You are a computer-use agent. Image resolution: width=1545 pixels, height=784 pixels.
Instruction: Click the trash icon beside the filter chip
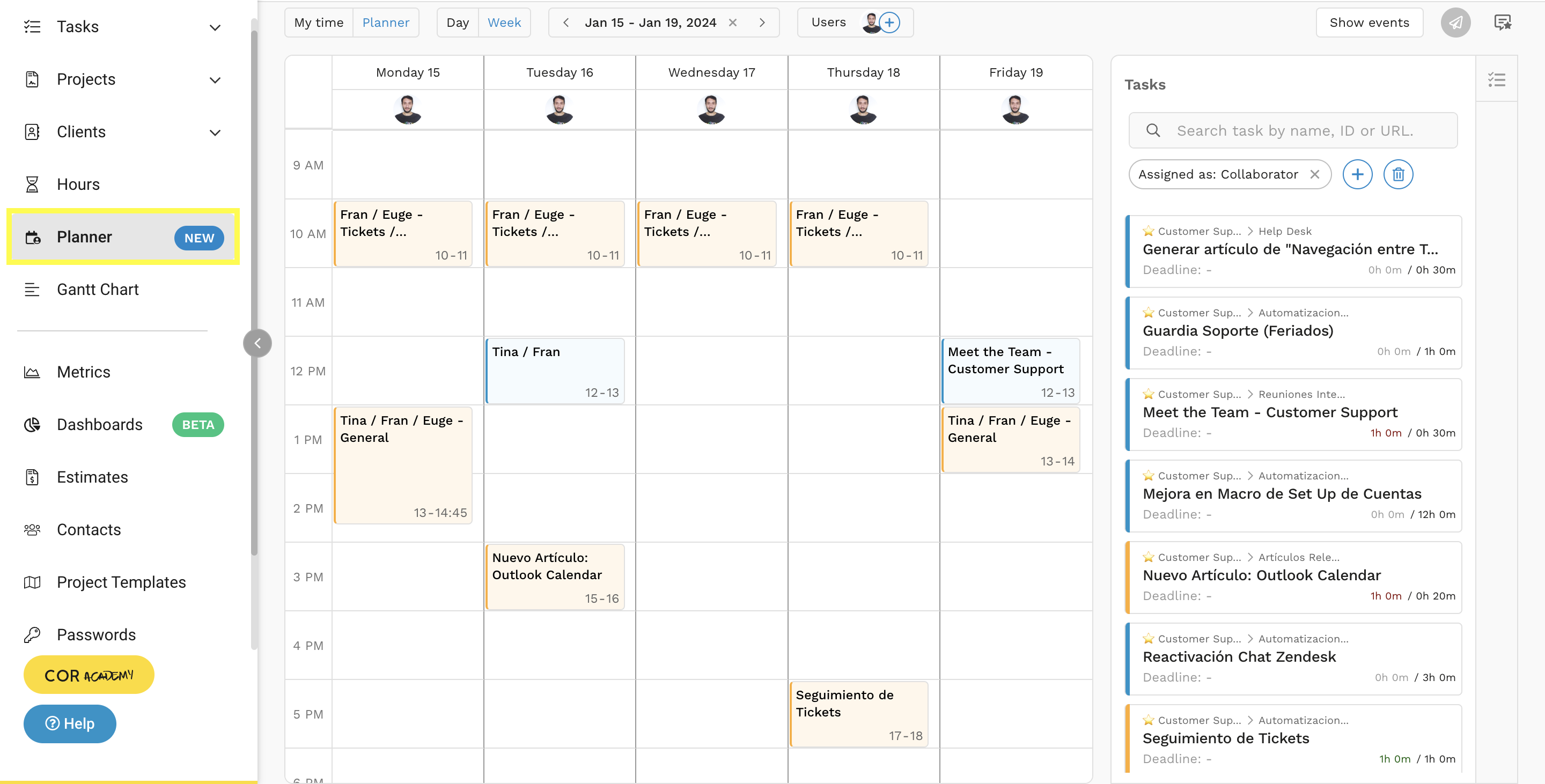(1397, 174)
